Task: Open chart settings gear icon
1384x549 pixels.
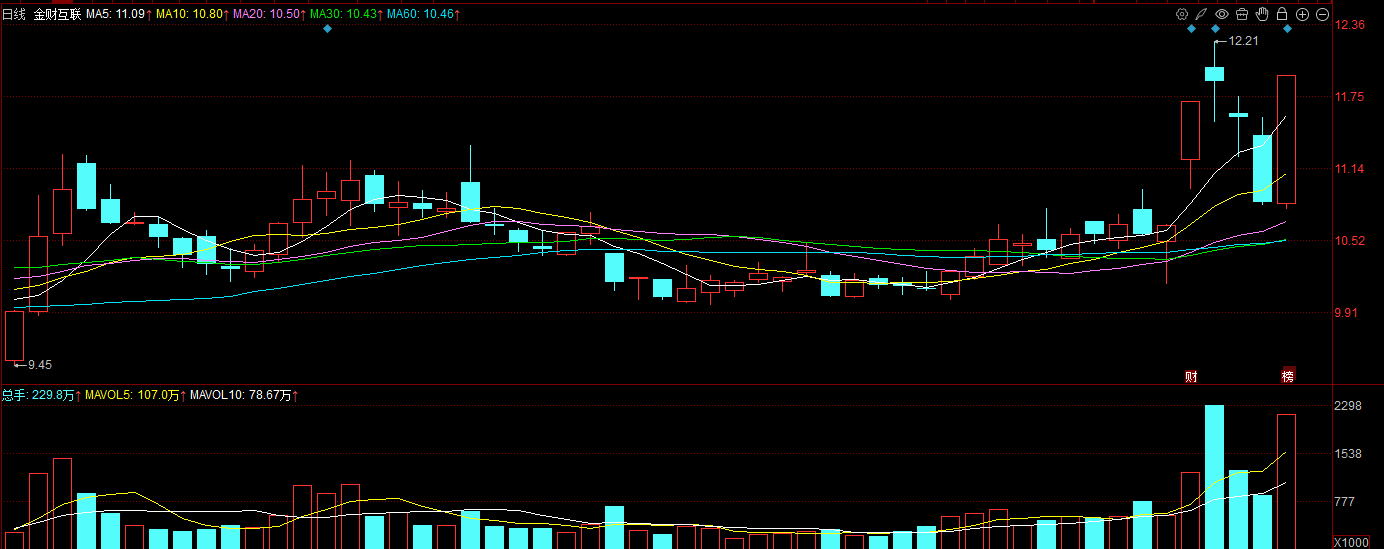Action: coord(1182,14)
